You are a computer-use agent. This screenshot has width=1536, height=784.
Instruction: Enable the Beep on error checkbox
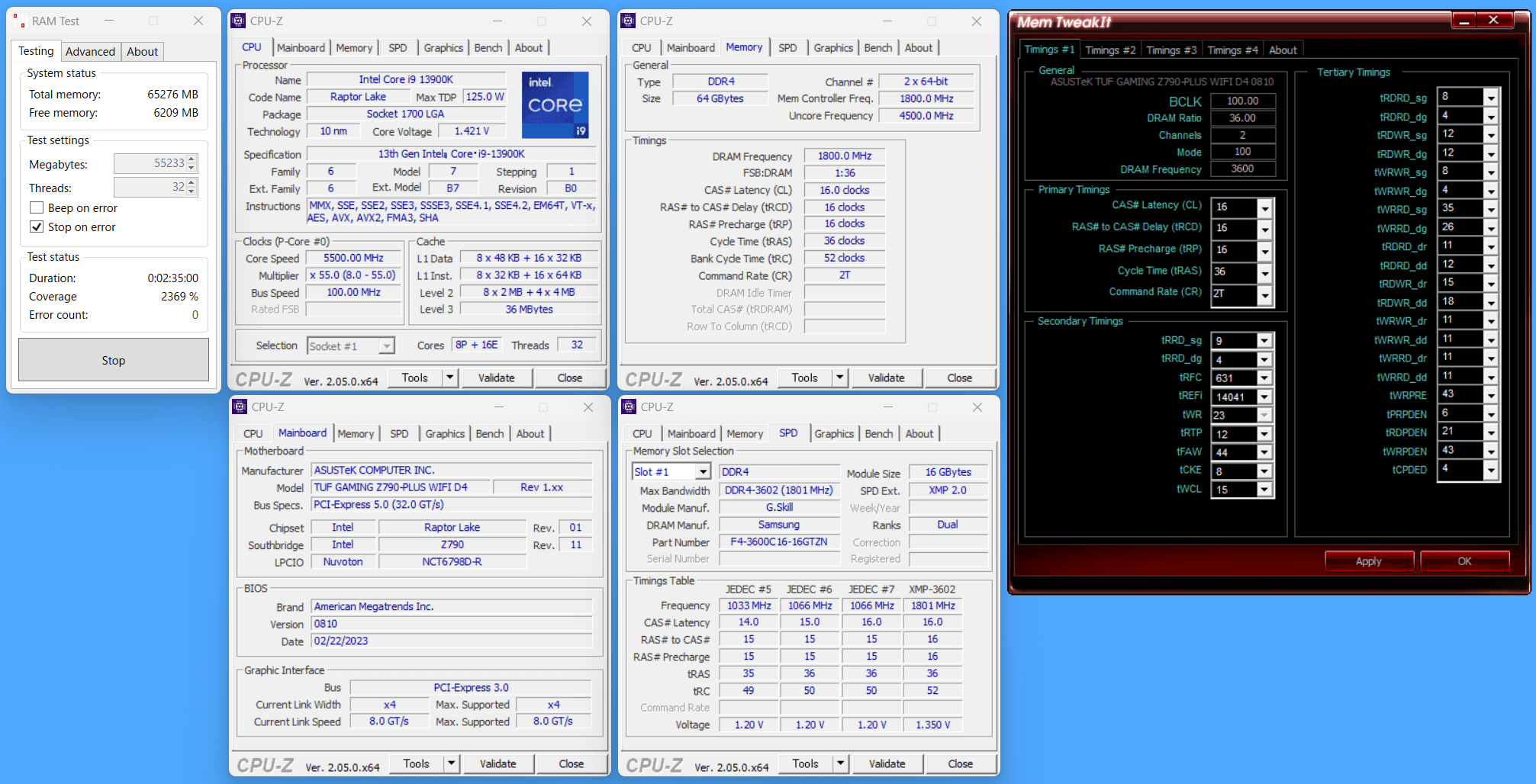[37, 208]
